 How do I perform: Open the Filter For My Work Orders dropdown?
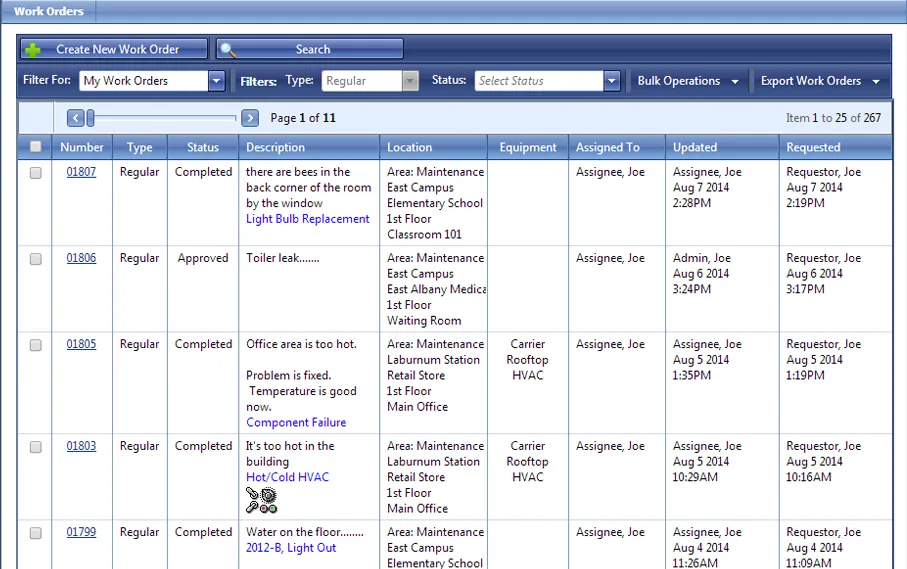click(216, 81)
